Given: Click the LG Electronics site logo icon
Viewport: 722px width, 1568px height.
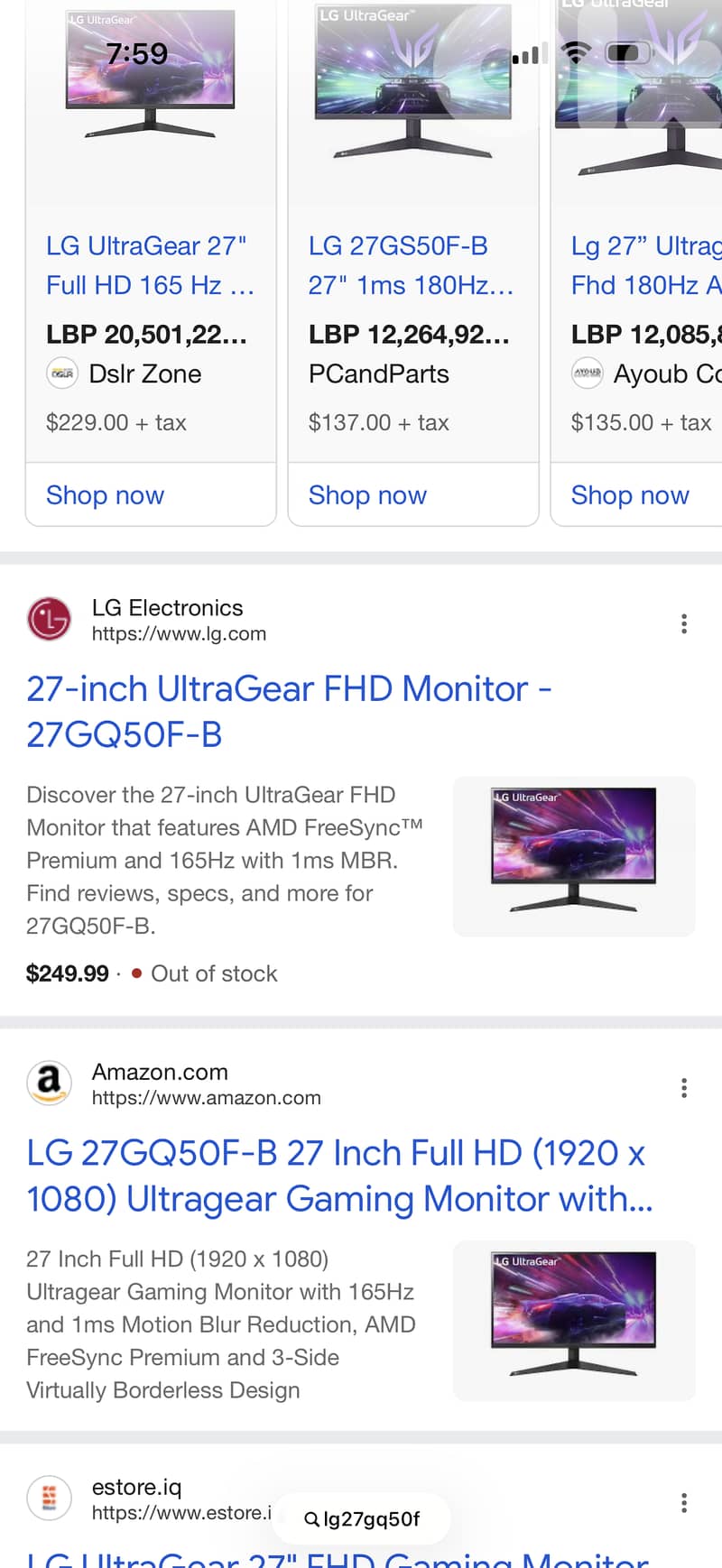Looking at the screenshot, I should [49, 620].
